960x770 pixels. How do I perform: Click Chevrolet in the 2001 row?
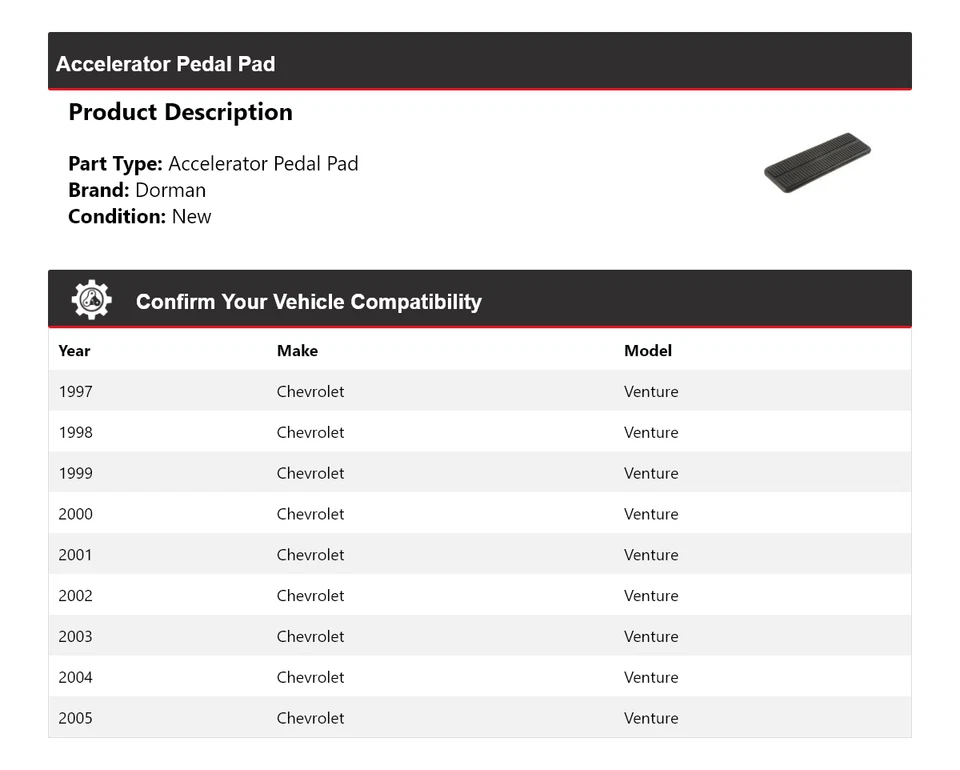tap(310, 555)
